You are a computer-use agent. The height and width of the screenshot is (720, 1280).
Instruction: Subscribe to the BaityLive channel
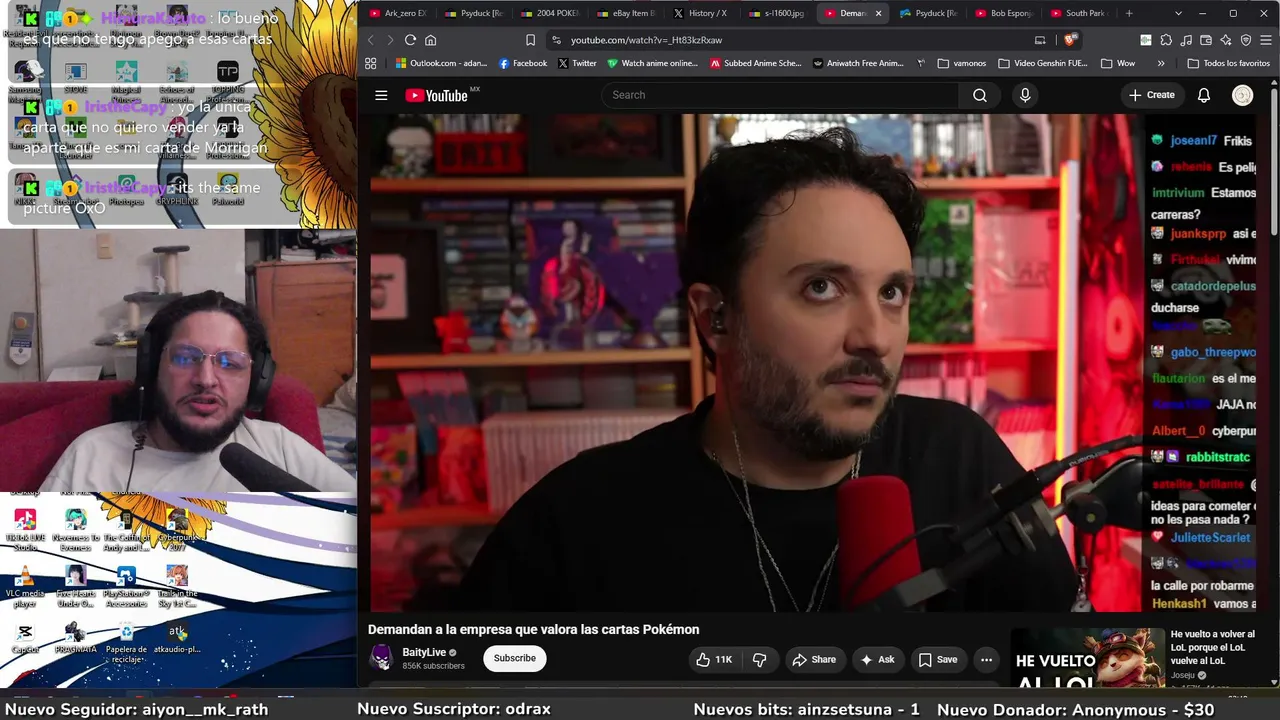(515, 658)
